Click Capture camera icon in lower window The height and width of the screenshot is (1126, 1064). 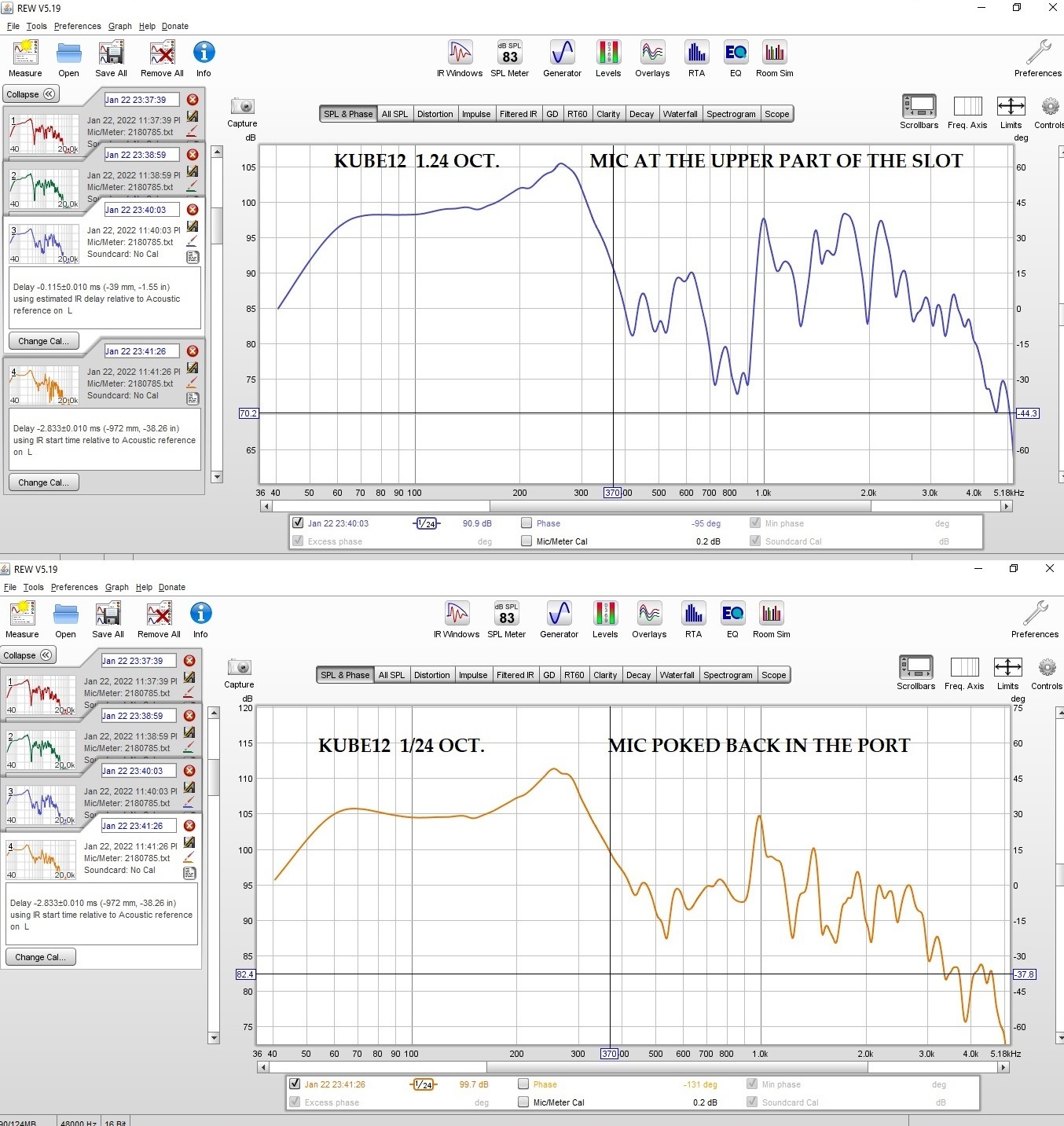point(239,667)
